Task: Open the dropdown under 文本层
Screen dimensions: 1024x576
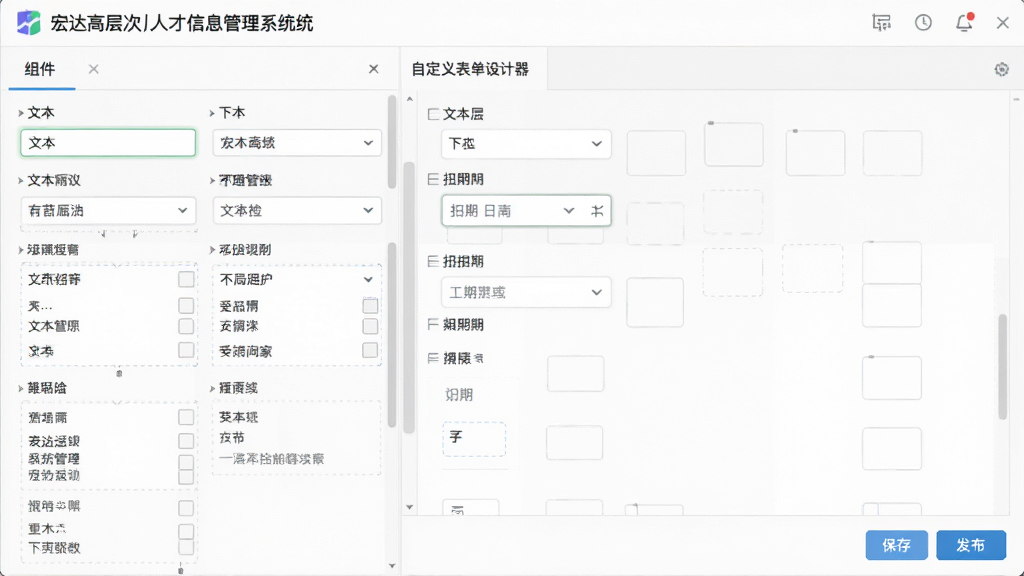Action: [526, 144]
